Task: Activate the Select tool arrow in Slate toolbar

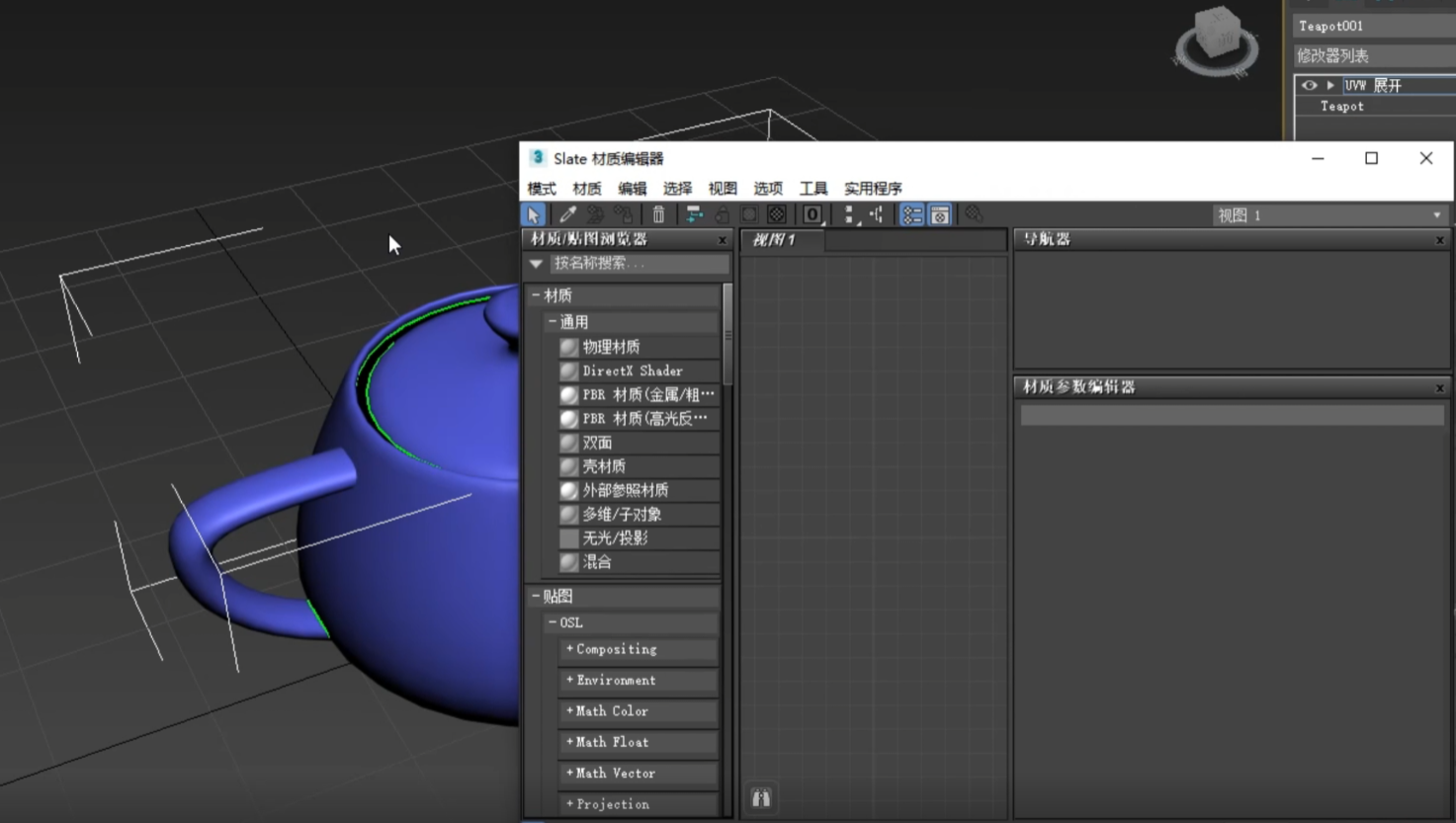Action: coord(533,214)
